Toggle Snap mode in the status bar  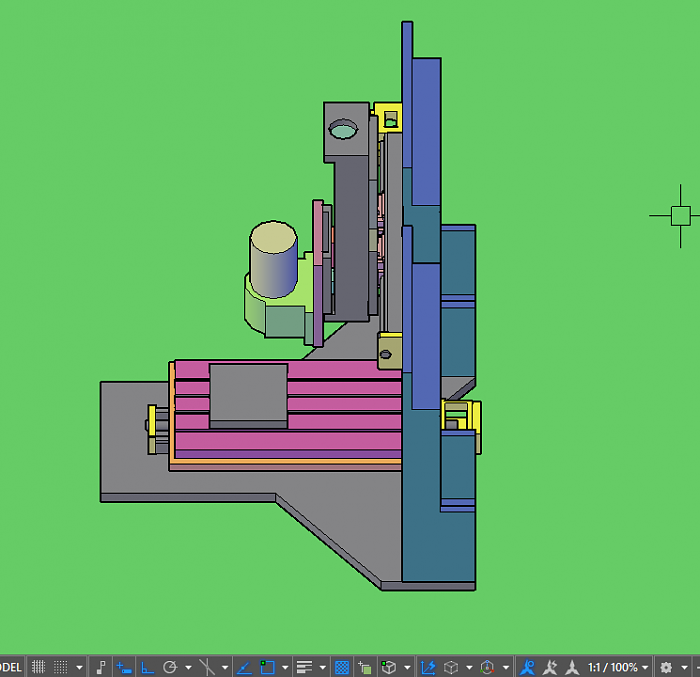[x=61, y=667]
